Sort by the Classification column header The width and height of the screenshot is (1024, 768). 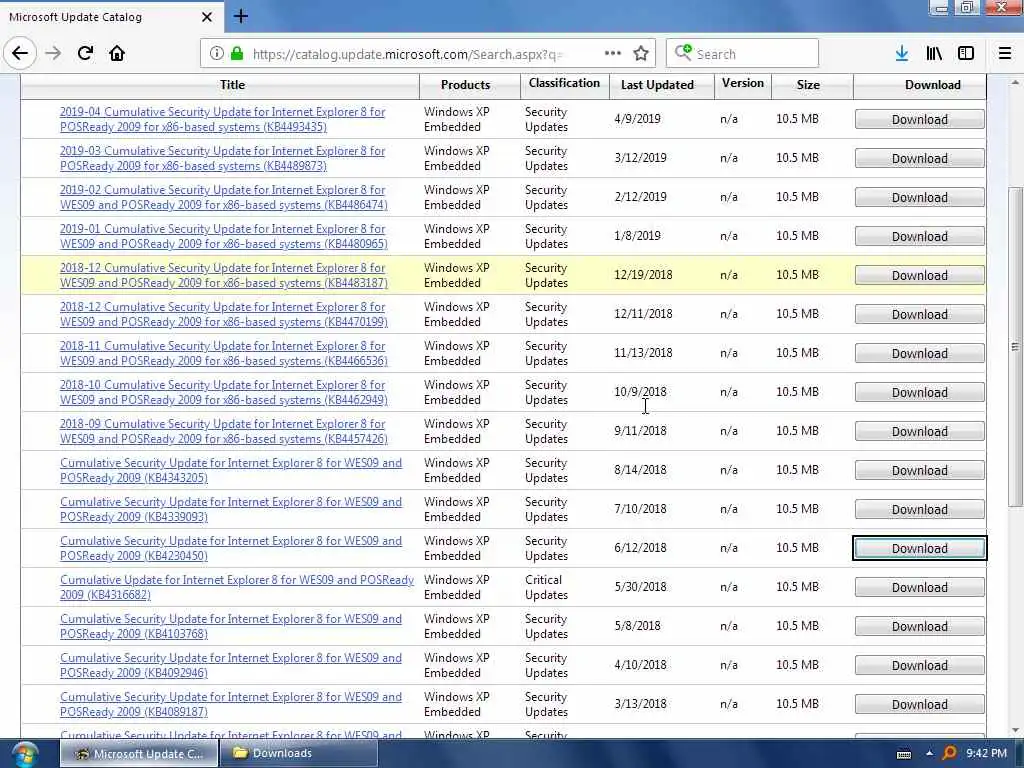[x=564, y=83]
